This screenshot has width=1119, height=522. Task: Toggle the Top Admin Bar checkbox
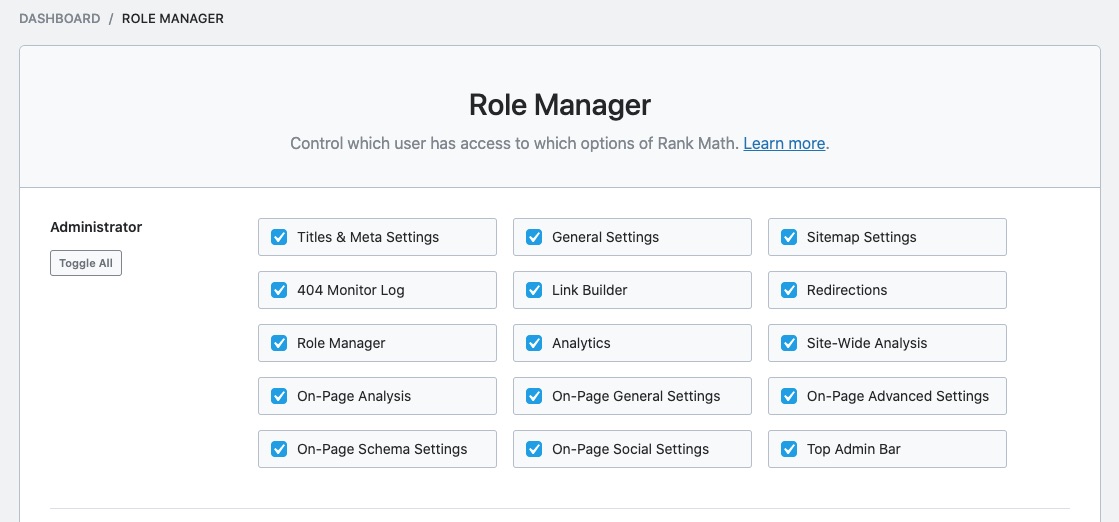789,449
